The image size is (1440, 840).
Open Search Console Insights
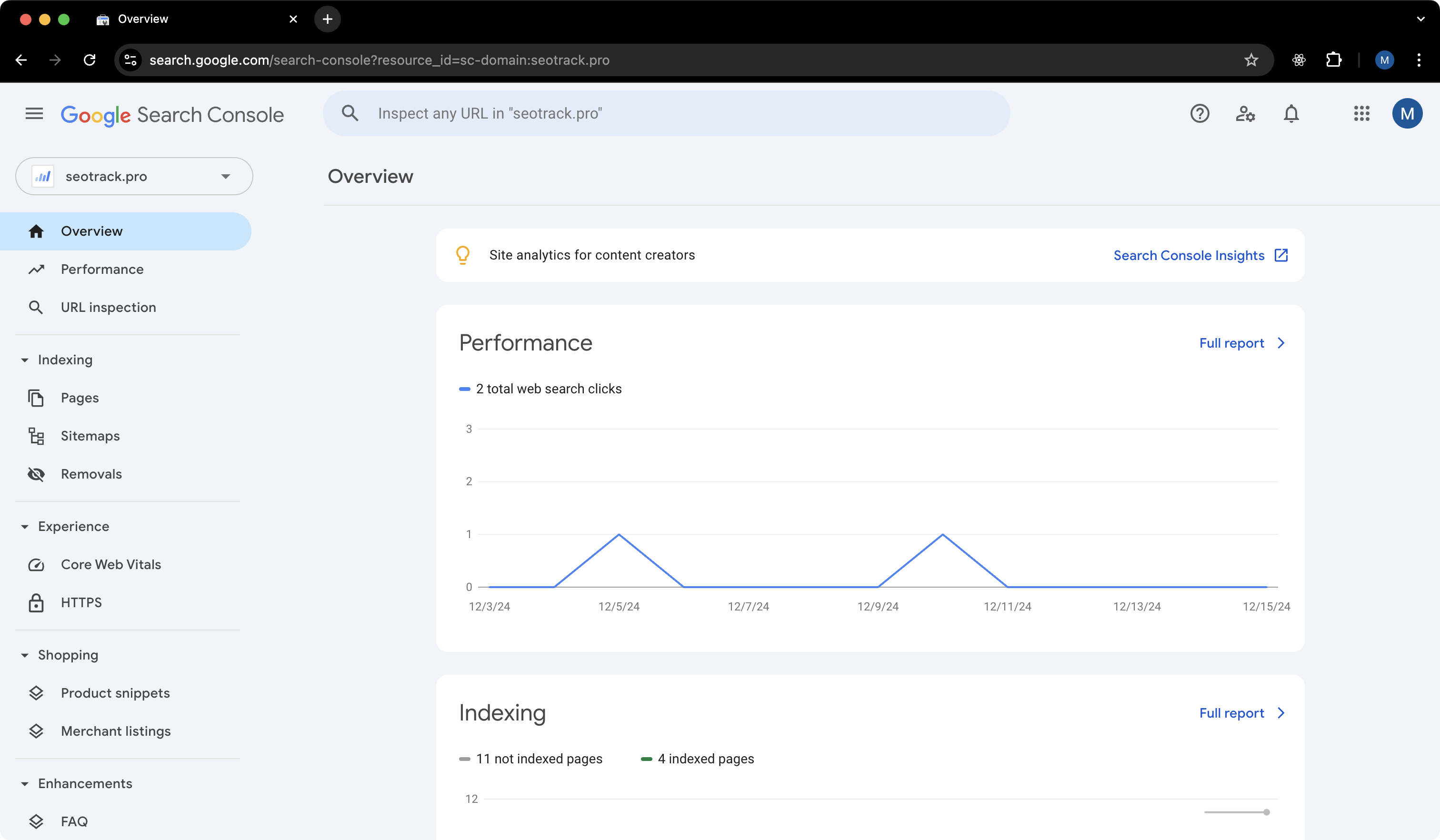coord(1189,255)
